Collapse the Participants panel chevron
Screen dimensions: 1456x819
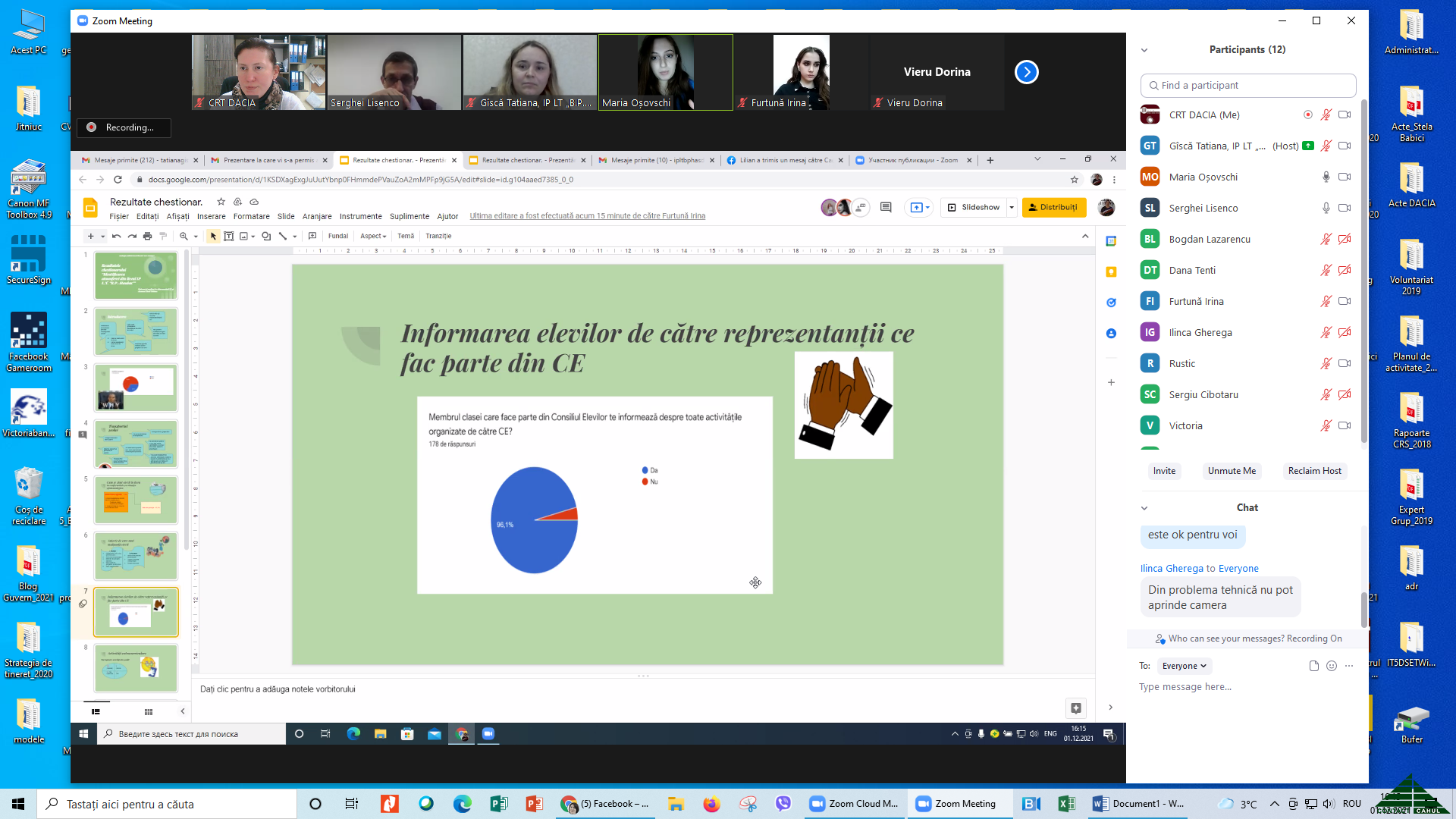pyautogui.click(x=1144, y=50)
